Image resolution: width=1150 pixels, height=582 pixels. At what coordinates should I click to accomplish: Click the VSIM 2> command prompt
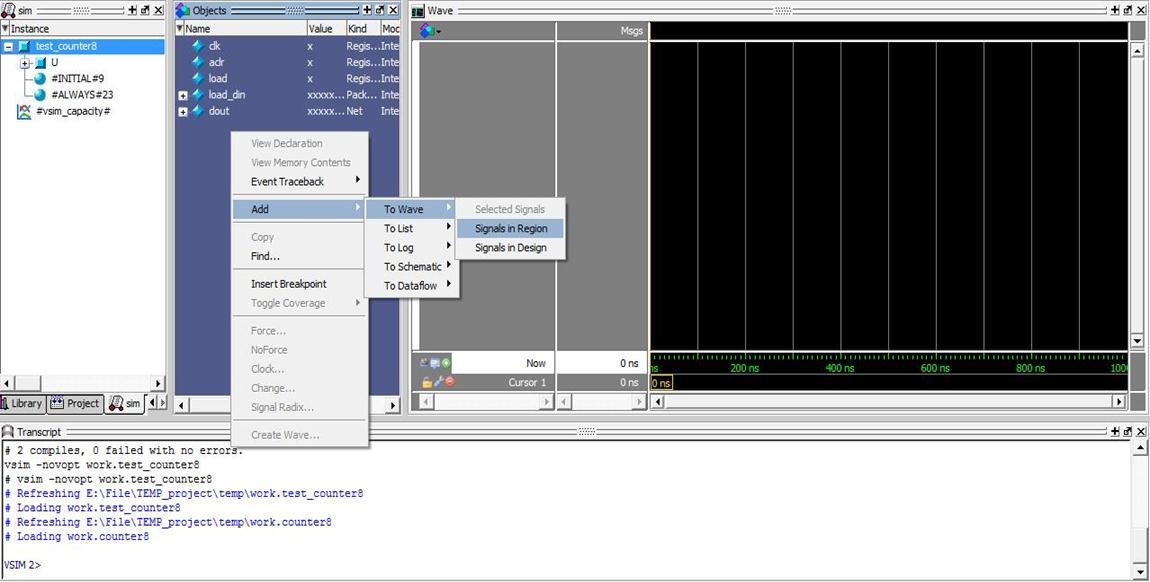[22, 565]
